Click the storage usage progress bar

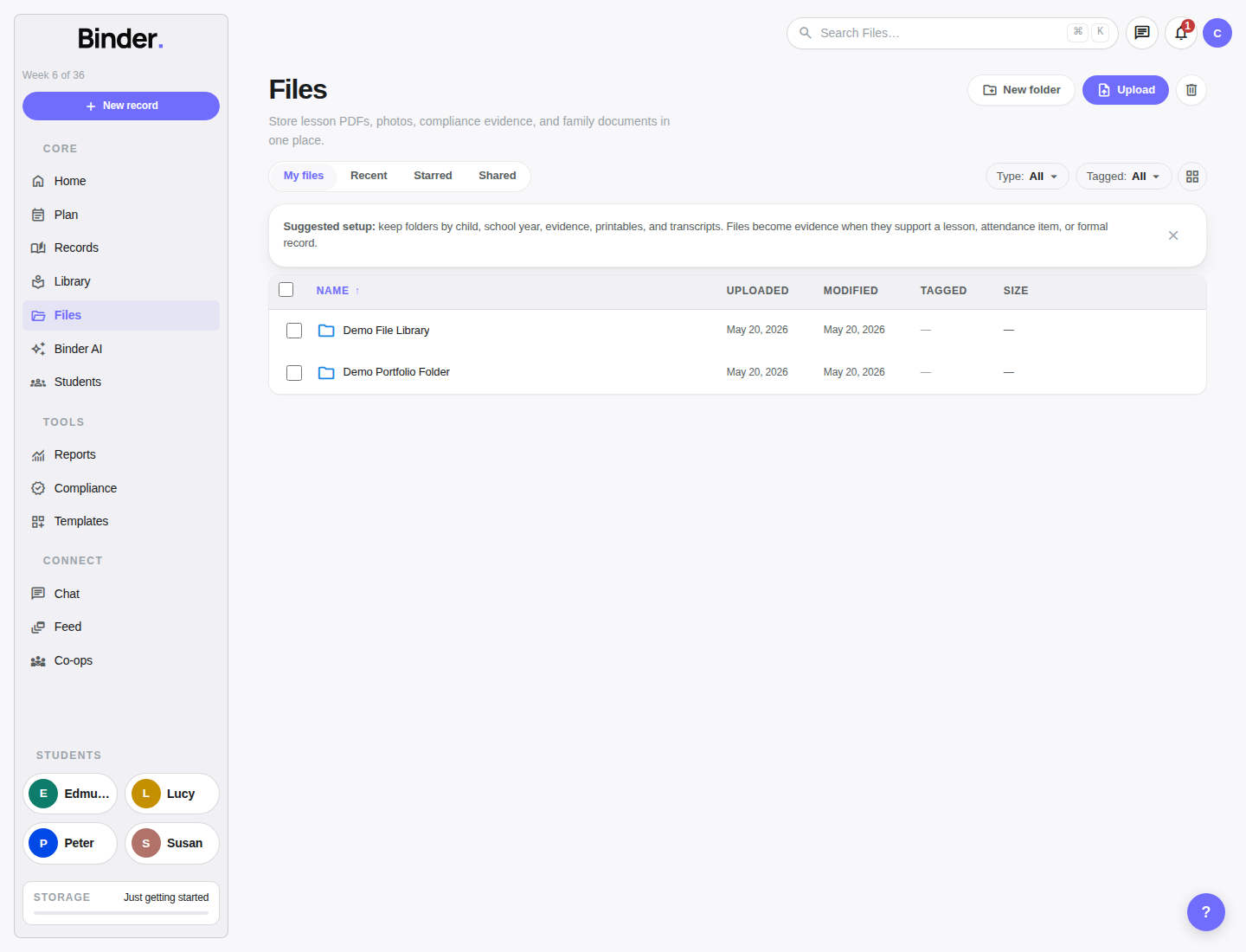pos(121,913)
